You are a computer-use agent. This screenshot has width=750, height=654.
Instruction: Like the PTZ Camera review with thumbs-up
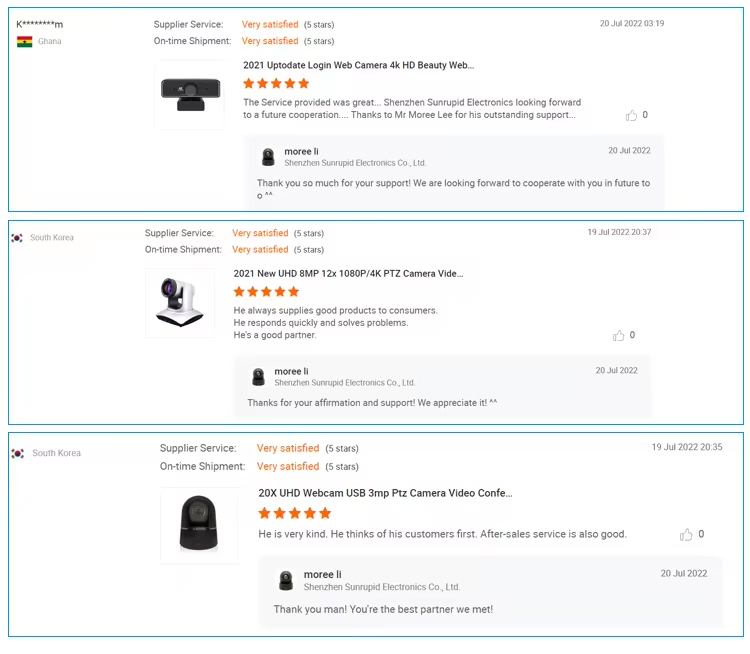[619, 335]
